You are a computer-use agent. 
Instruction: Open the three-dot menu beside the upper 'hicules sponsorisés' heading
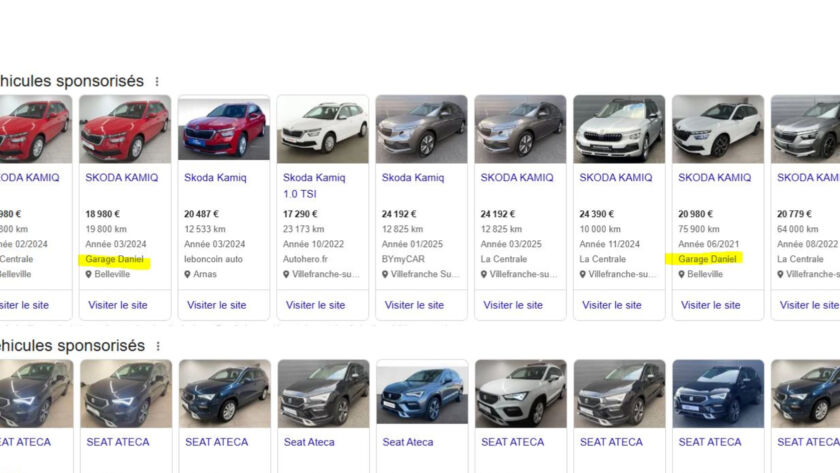[x=157, y=81]
